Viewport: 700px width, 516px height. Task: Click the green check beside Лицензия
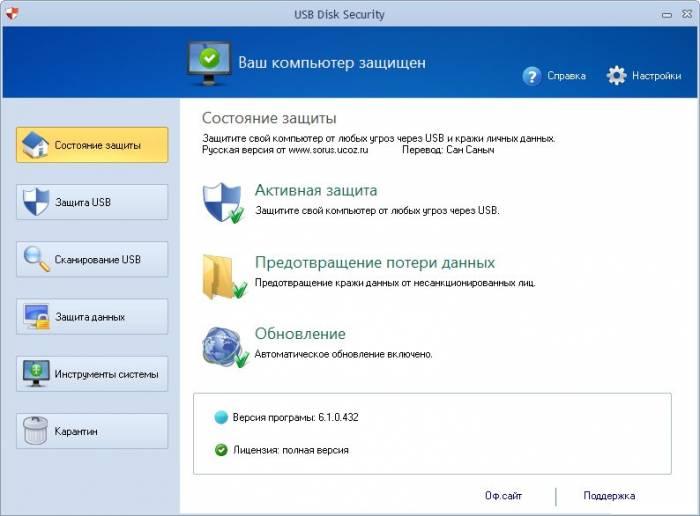[x=221, y=450]
